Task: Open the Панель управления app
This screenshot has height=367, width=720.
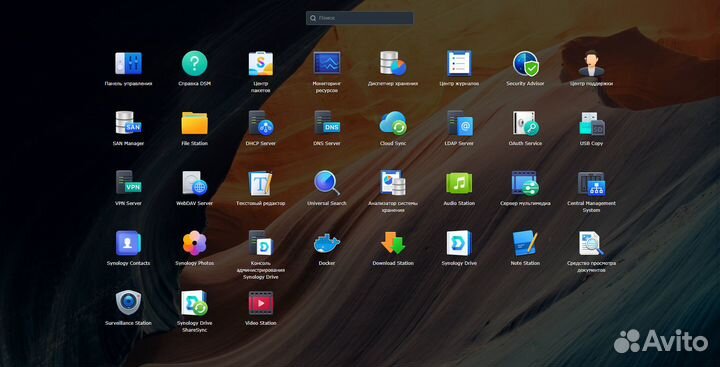Action: [128, 63]
